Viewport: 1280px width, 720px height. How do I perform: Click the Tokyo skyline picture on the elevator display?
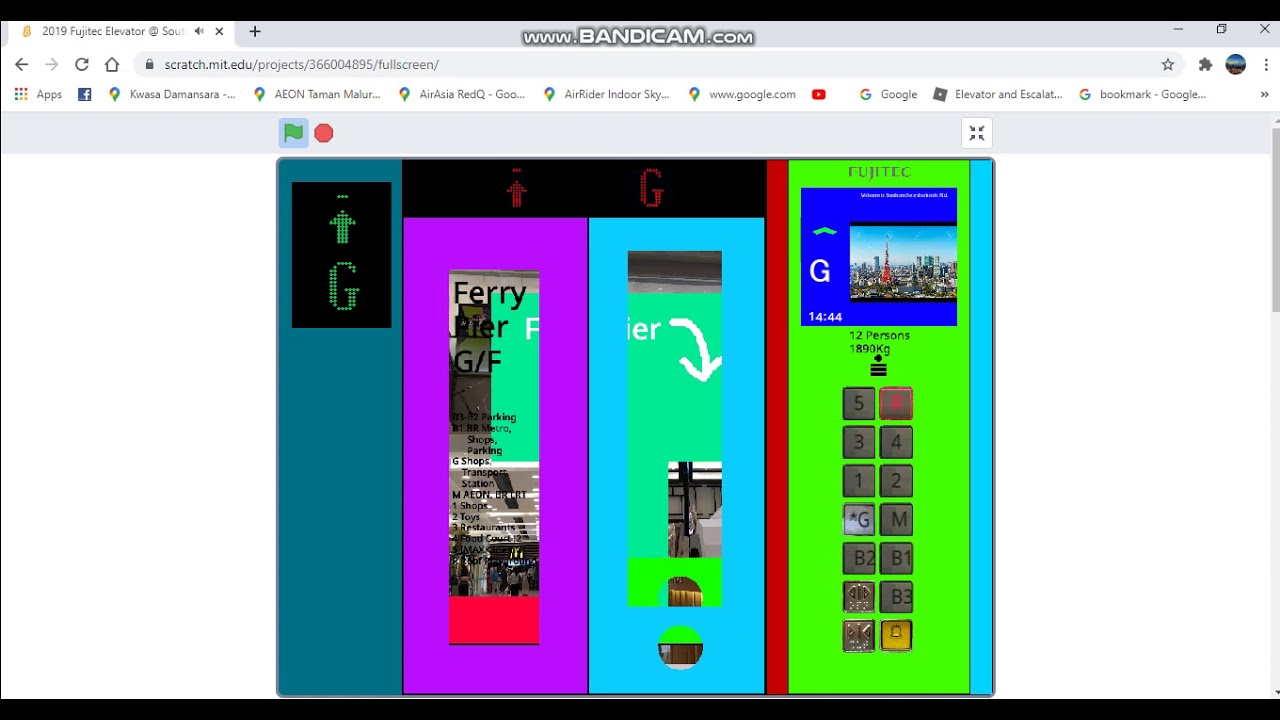[x=903, y=262]
